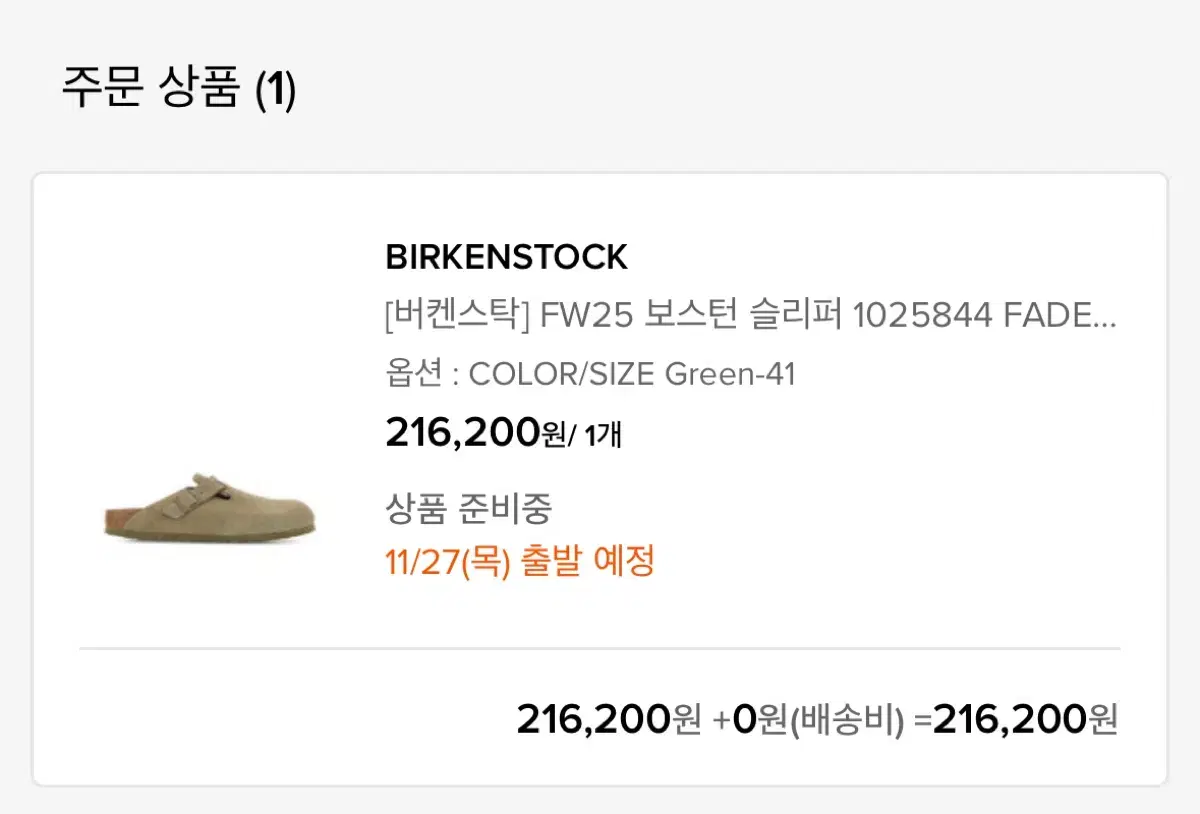Click the (배송비) shipping label
The height and width of the screenshot is (814, 1200).
tap(848, 720)
